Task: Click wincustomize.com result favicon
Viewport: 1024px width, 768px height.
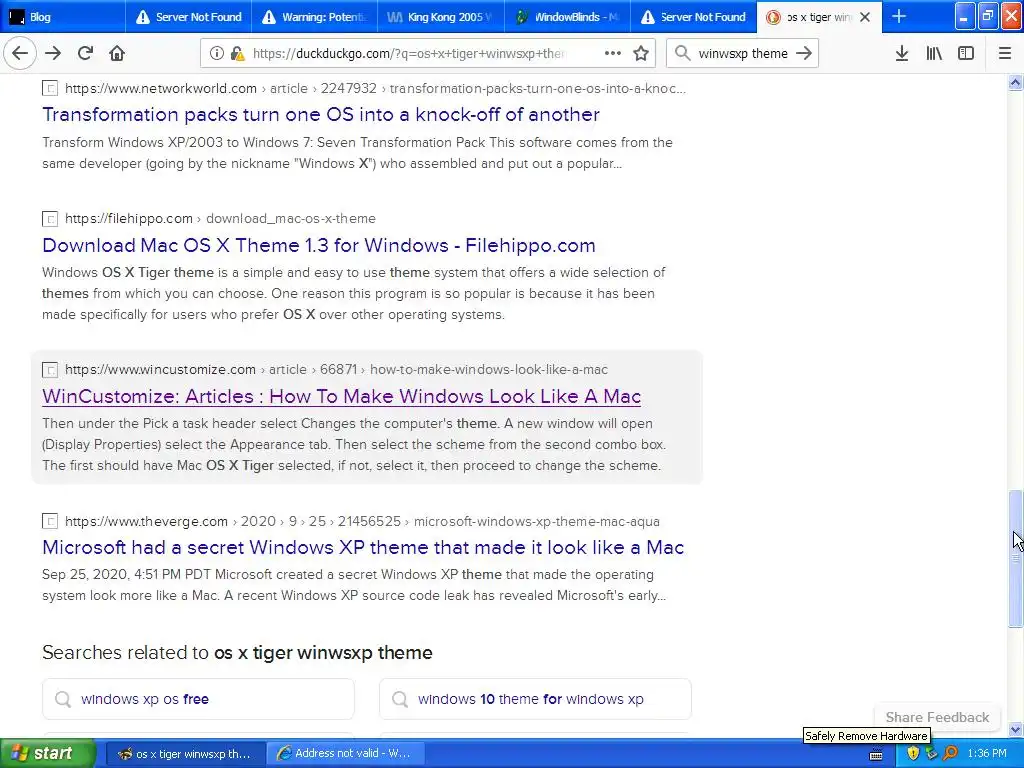Action: click(50, 370)
